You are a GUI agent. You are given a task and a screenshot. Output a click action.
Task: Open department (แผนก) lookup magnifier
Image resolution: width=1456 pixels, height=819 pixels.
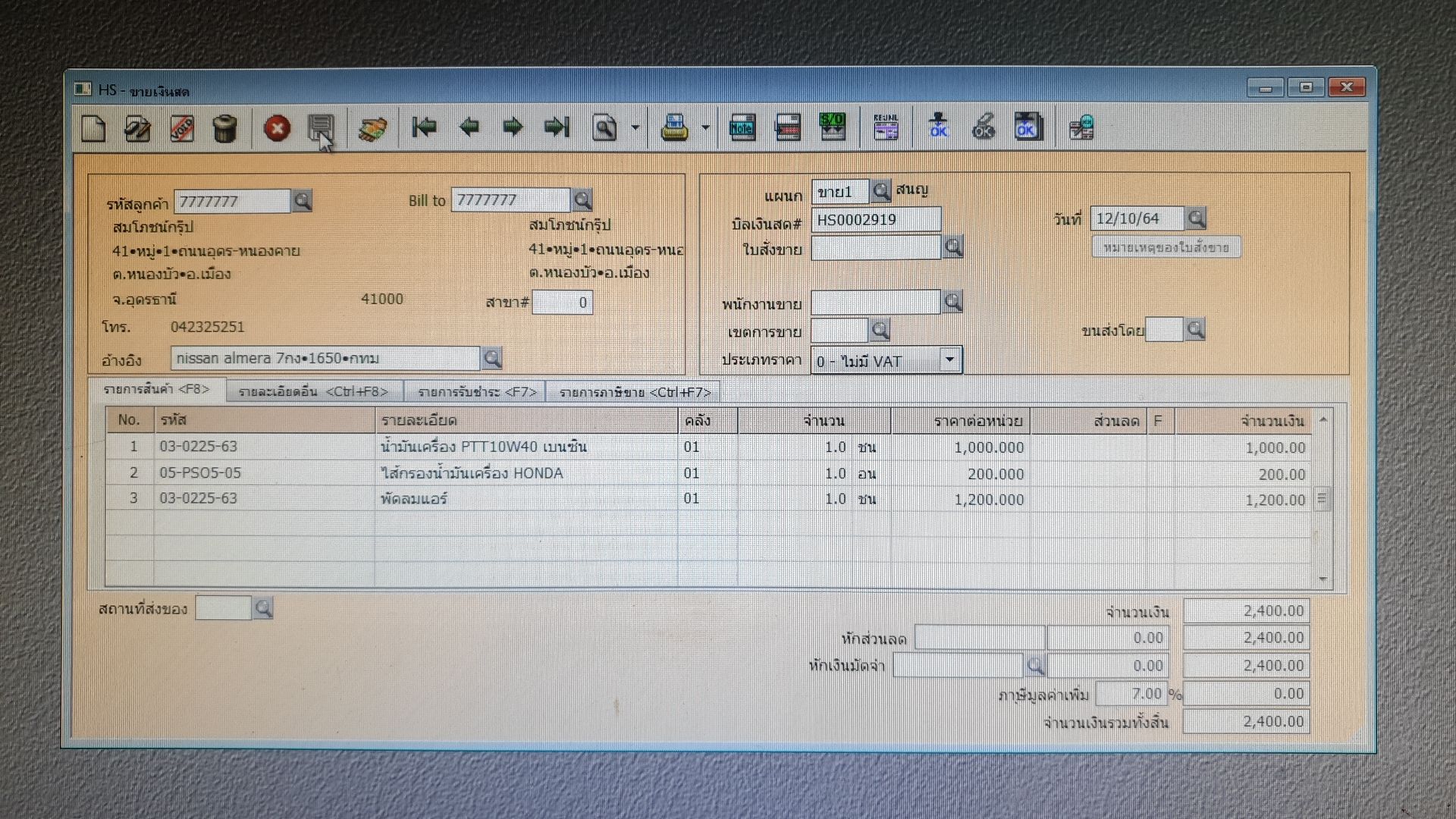coord(880,191)
